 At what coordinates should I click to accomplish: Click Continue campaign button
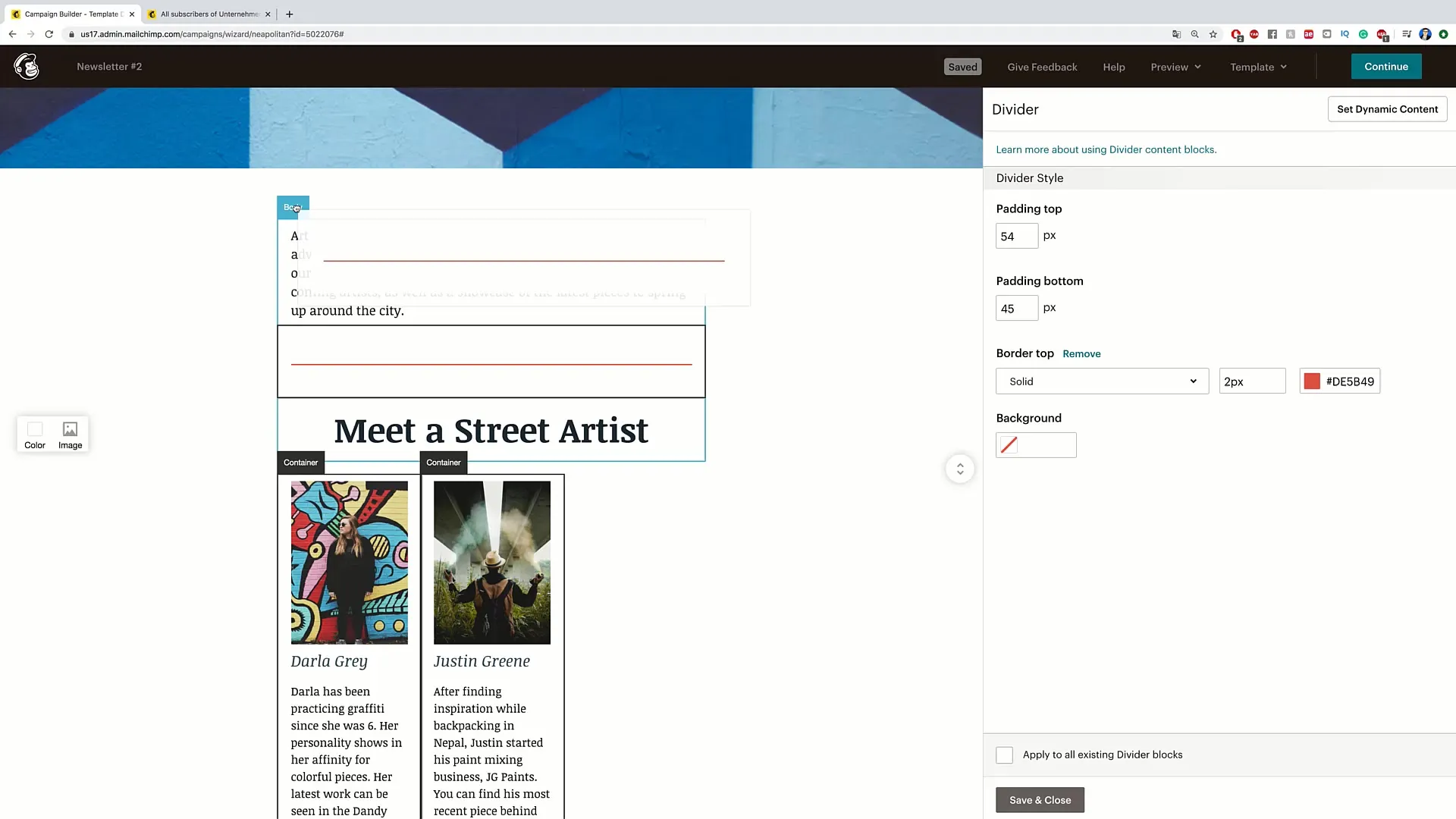click(1386, 66)
